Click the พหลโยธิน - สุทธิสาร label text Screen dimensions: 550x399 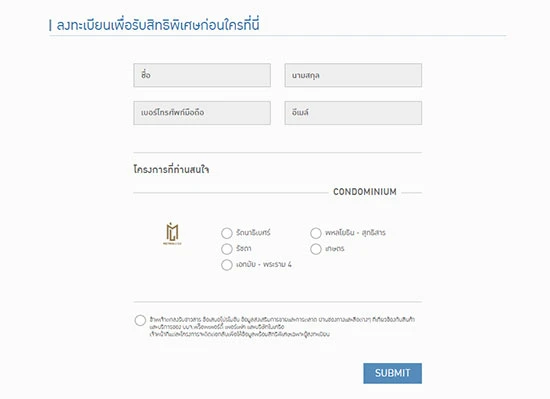coord(355,232)
